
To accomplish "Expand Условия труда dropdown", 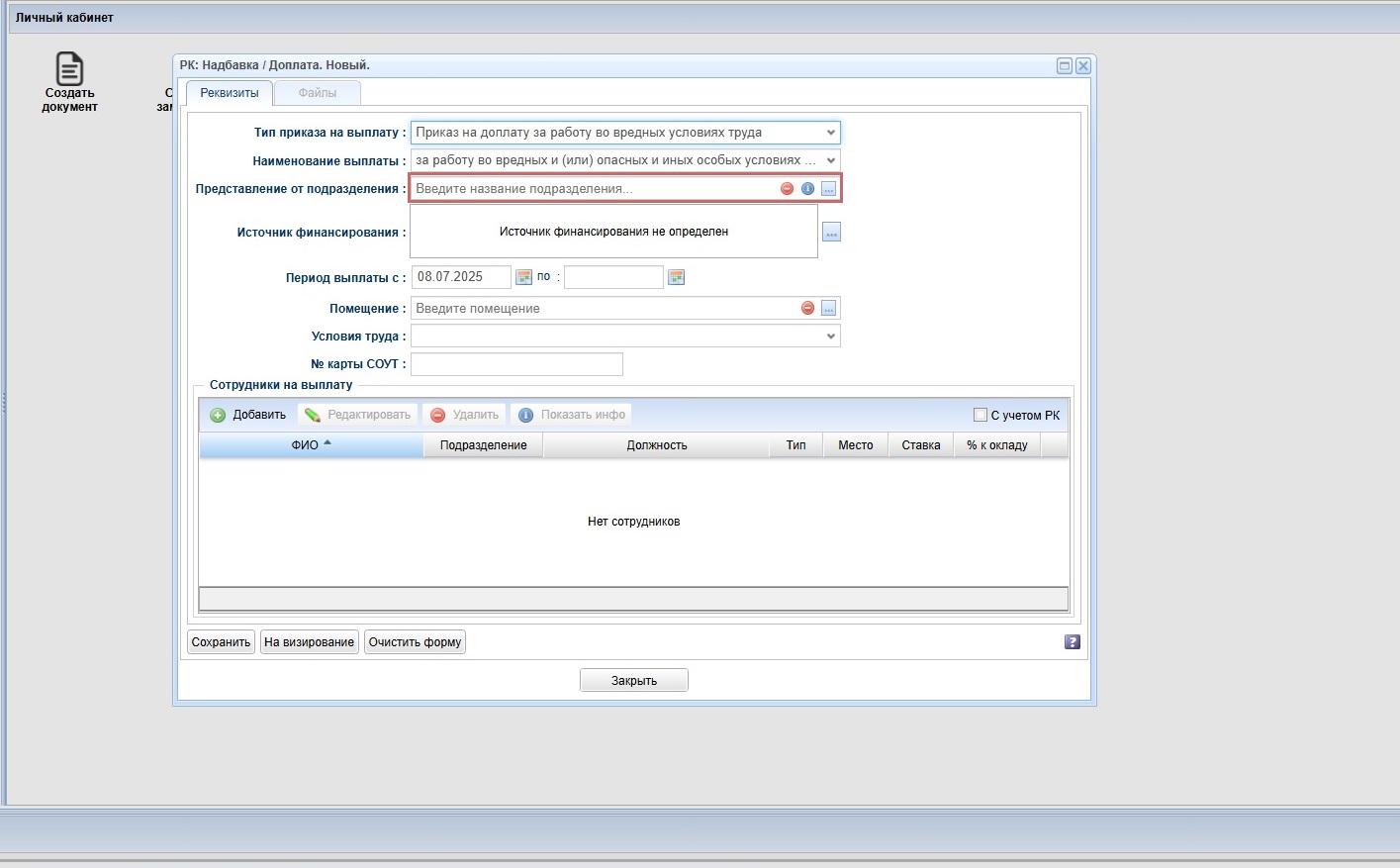I will (830, 337).
